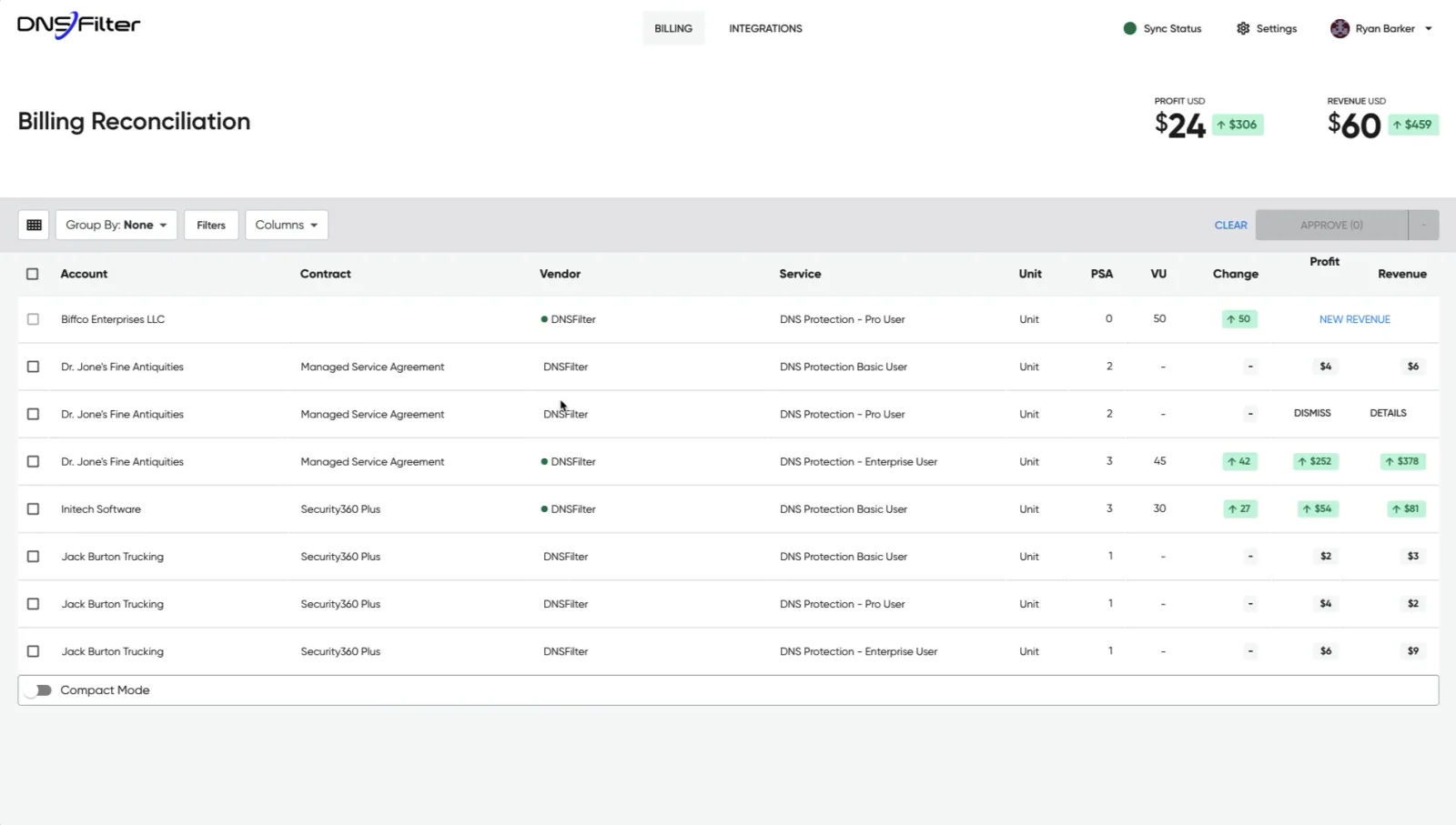Sort by the Change column header
The height and width of the screenshot is (825, 1456).
pyautogui.click(x=1236, y=274)
